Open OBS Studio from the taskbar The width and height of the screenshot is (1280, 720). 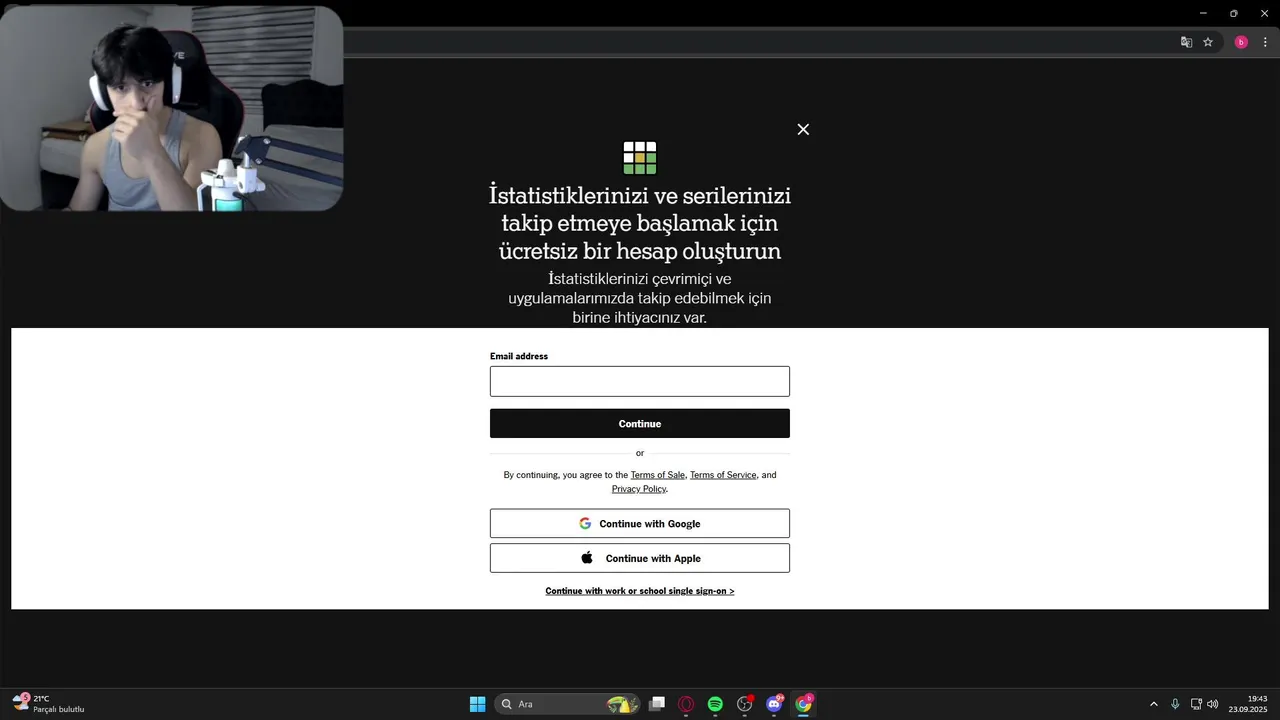[x=745, y=704]
